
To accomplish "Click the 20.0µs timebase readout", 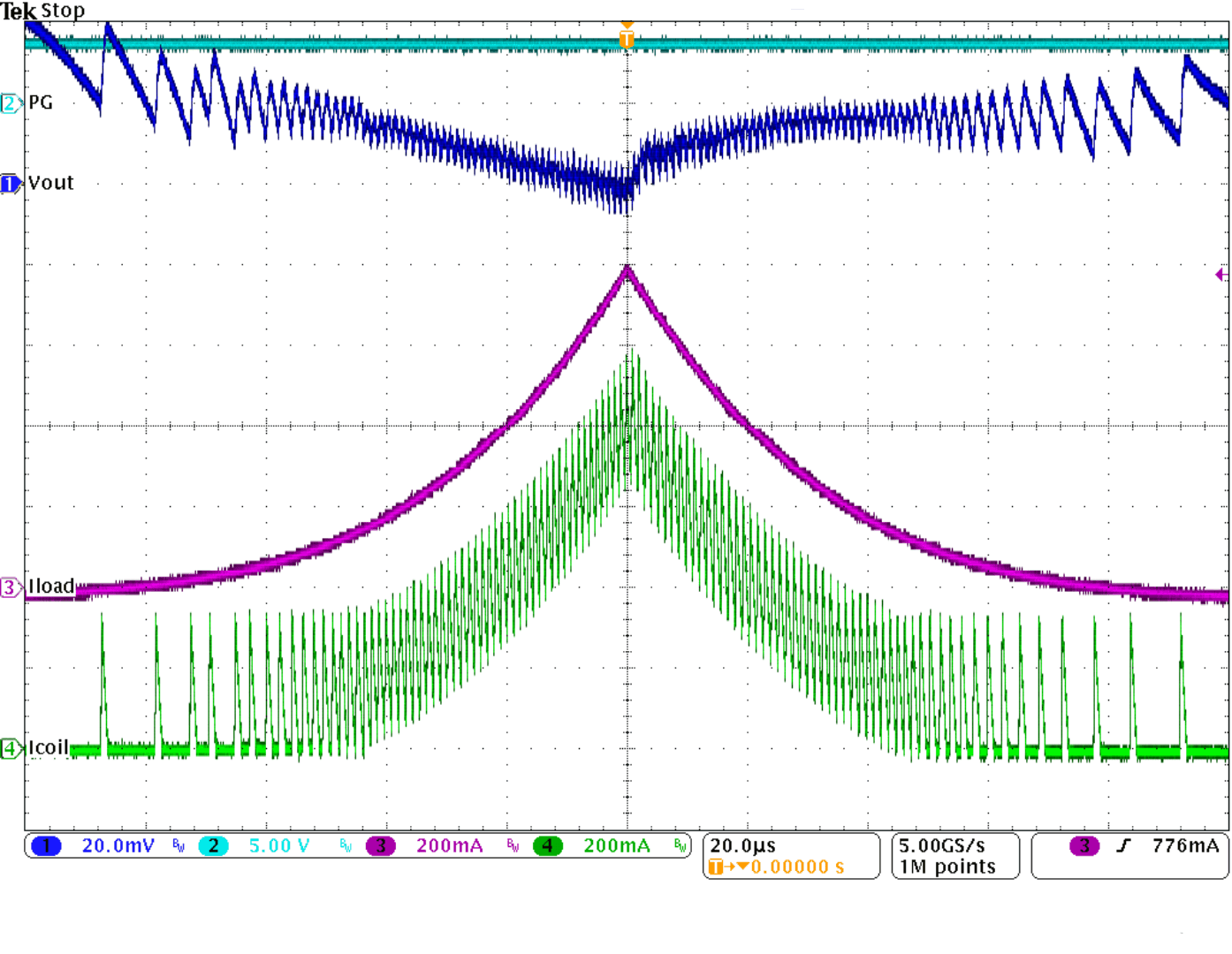I will pyautogui.click(x=742, y=844).
